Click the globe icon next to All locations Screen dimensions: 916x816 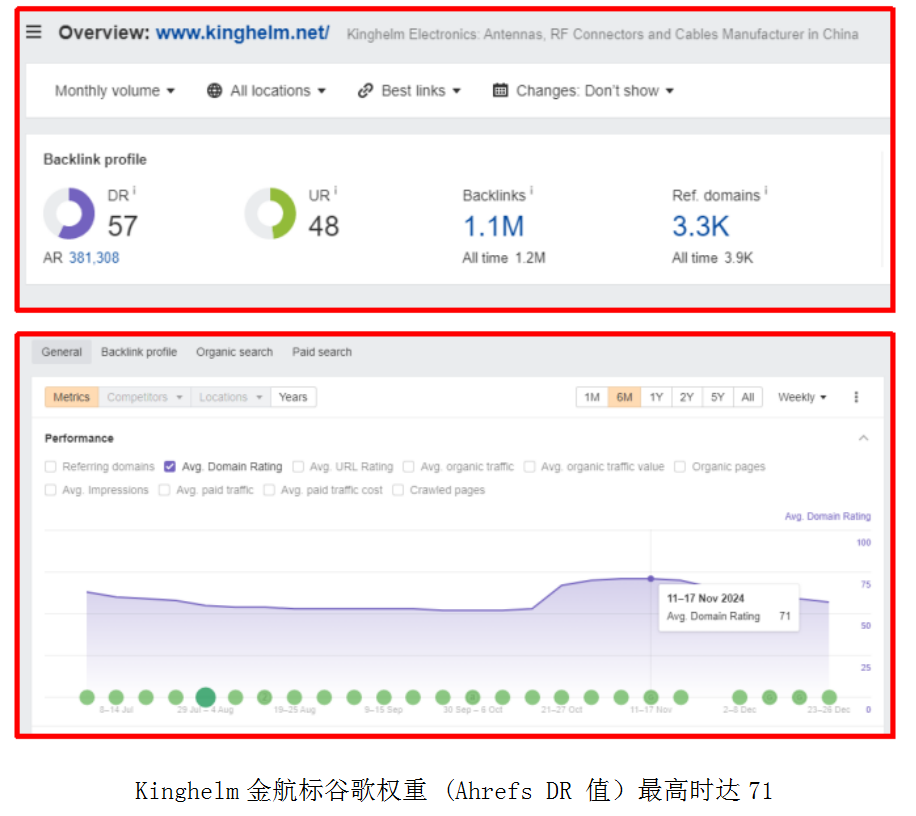[214, 91]
